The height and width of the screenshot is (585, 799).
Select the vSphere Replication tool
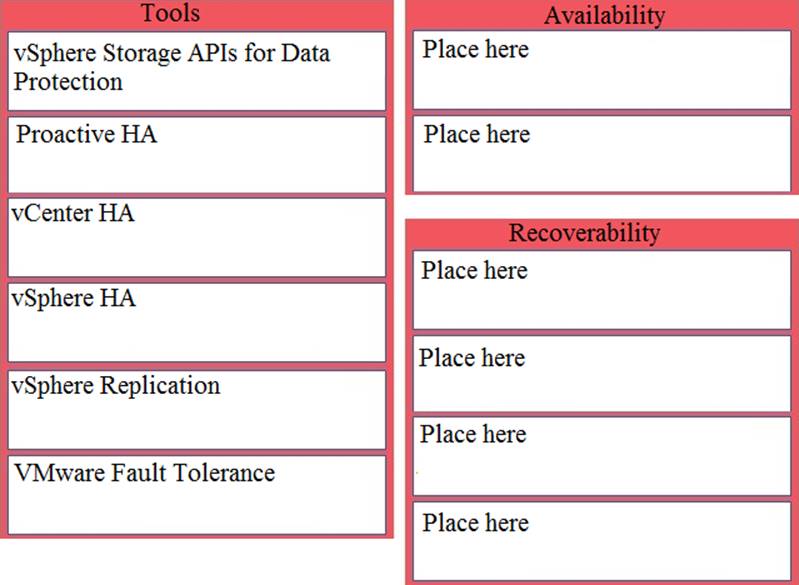pos(196,409)
